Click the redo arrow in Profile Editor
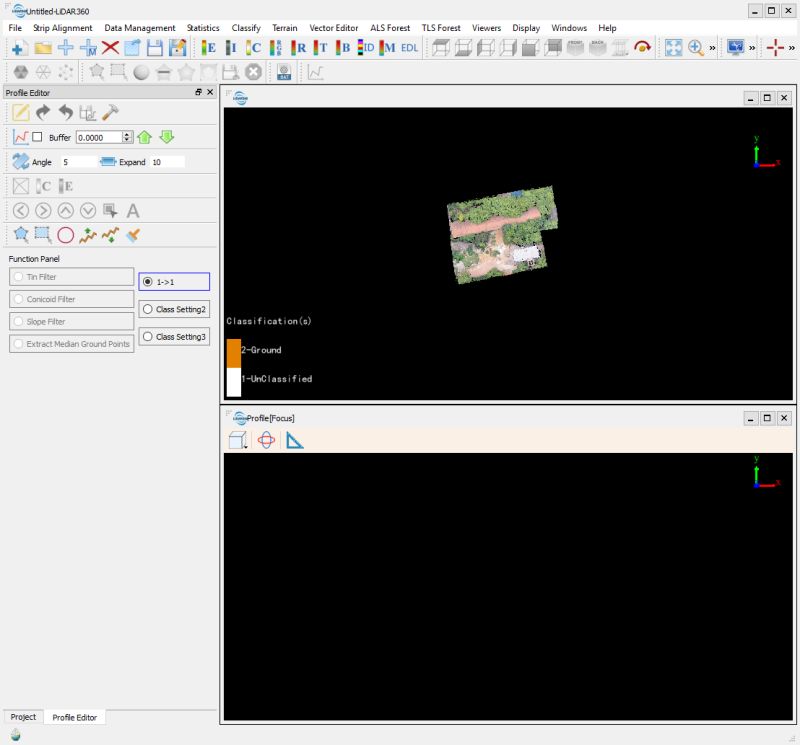Viewport: 800px width, 745px height. [x=41, y=112]
